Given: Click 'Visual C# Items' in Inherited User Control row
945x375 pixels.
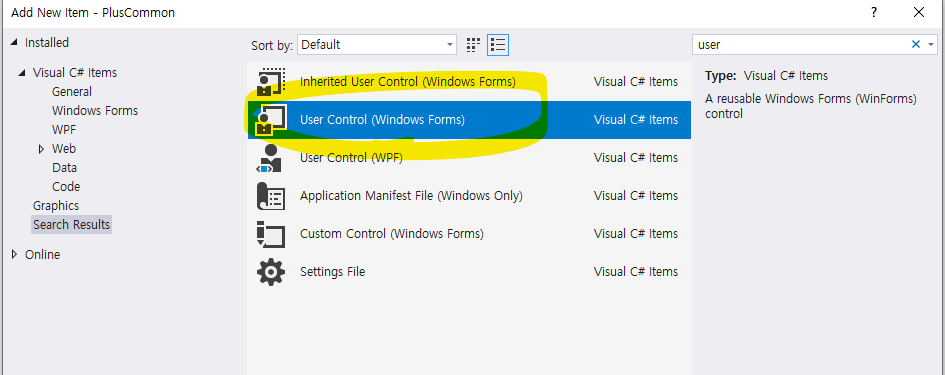Looking at the screenshot, I should pos(636,81).
